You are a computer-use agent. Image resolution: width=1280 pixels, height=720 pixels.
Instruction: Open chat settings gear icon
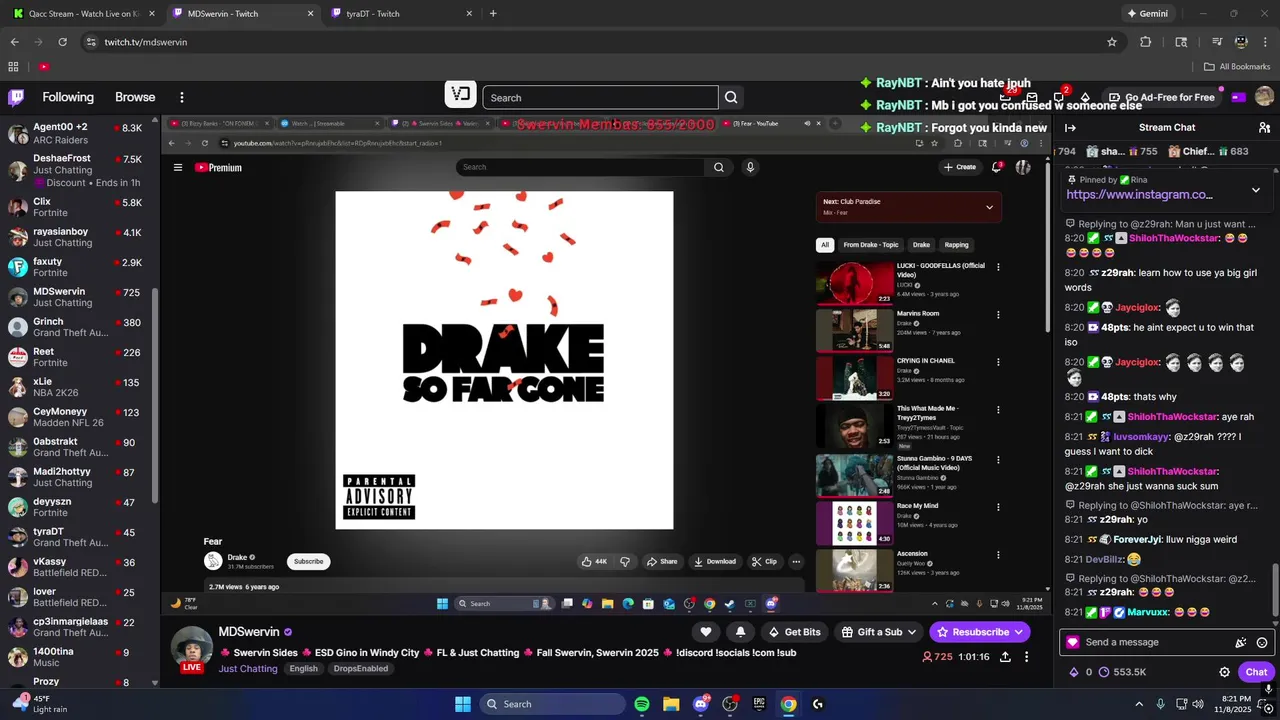pyautogui.click(x=1224, y=672)
